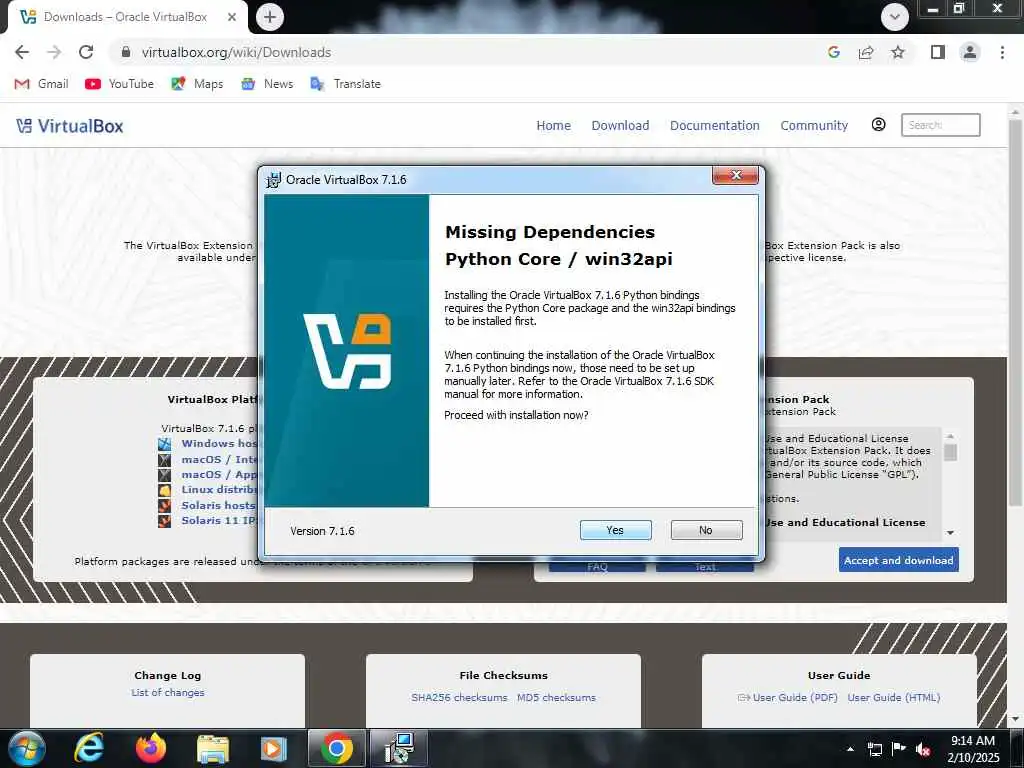Close the Oracle VirtualBox 7.1.6 installer dialog
The height and width of the screenshot is (768, 1024).
pyautogui.click(x=735, y=175)
